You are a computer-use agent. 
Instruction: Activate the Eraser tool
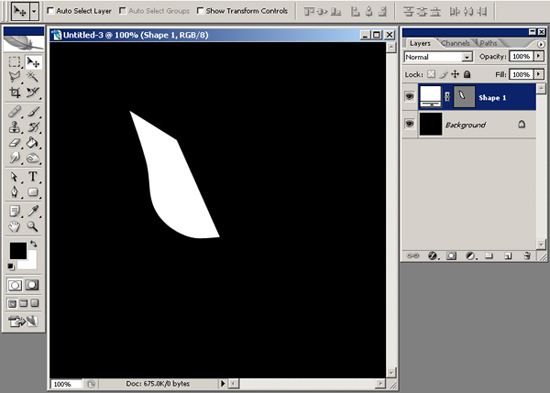click(14, 143)
